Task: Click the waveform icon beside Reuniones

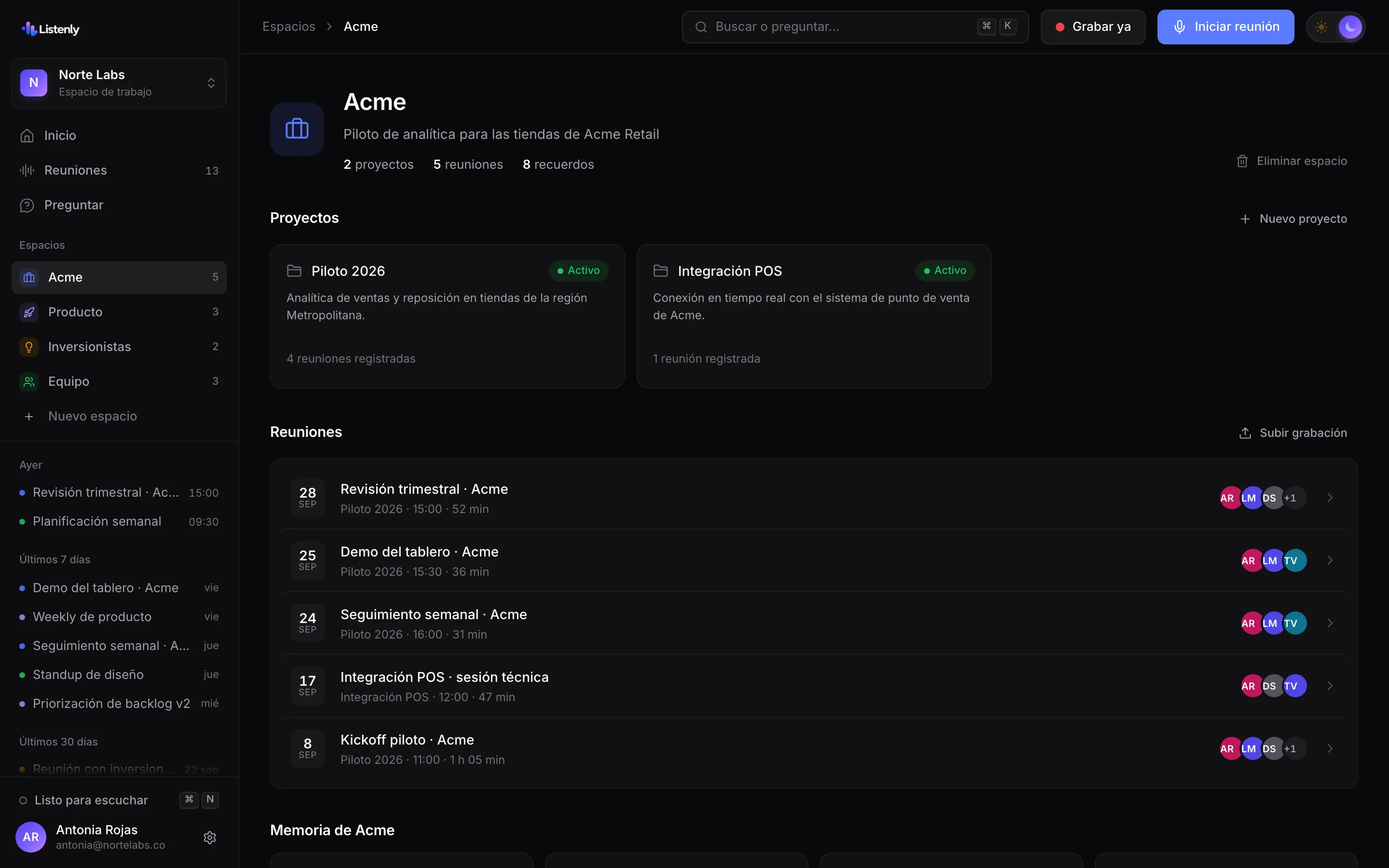Action: (27, 171)
